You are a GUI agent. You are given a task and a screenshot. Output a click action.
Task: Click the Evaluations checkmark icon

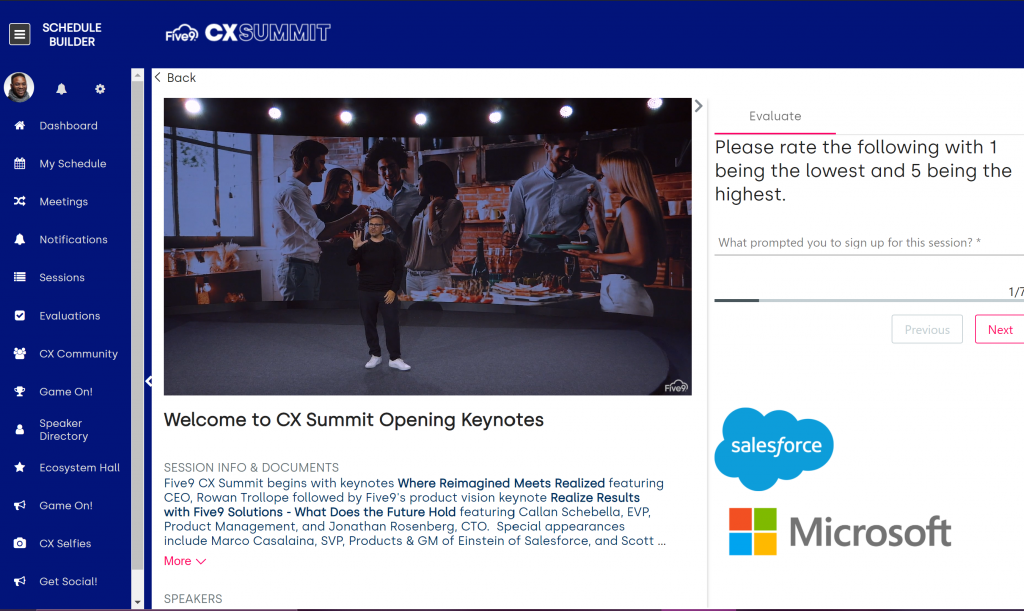click(20, 315)
